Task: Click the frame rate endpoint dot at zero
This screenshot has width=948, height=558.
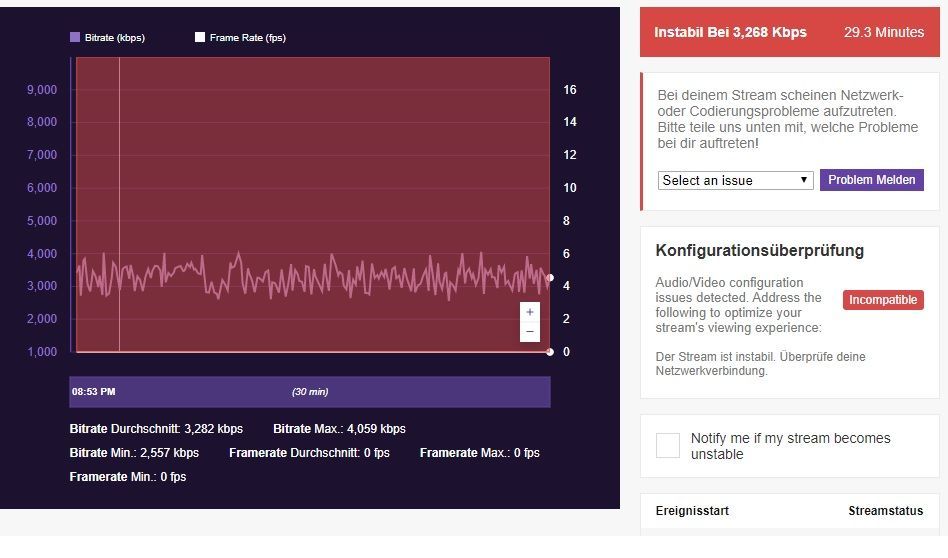Action: click(x=550, y=352)
